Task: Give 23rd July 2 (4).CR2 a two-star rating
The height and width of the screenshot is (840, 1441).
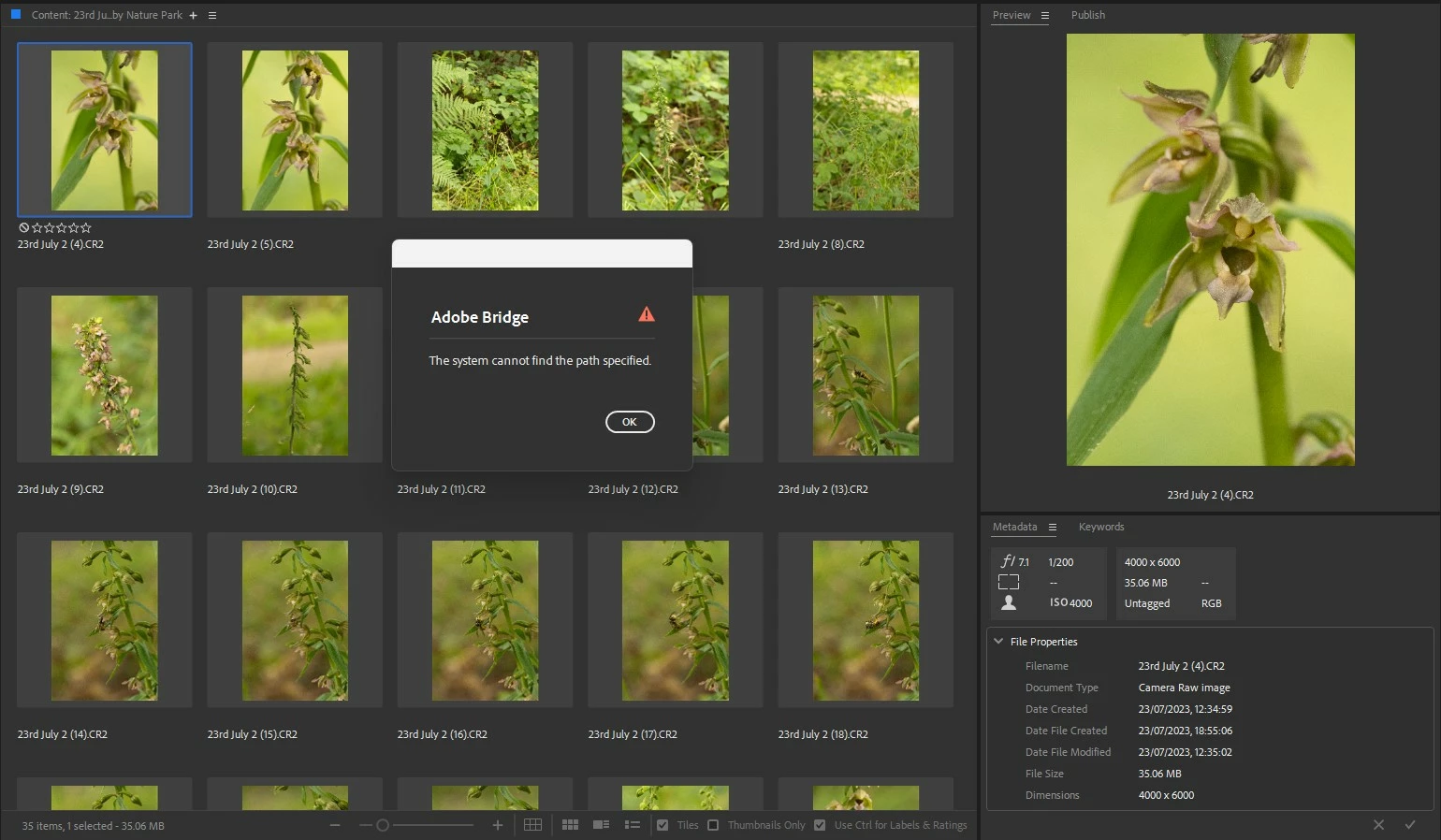Action: coord(49,227)
